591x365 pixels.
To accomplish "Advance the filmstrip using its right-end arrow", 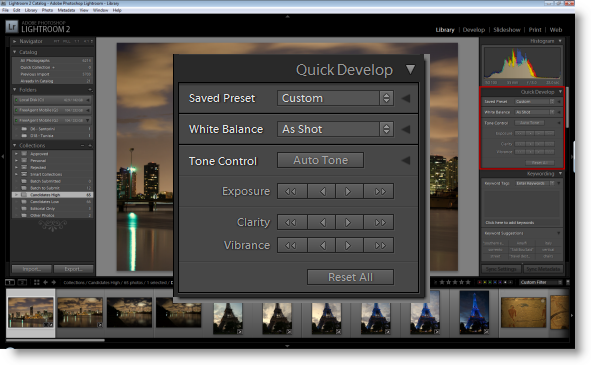I will tap(572, 315).
